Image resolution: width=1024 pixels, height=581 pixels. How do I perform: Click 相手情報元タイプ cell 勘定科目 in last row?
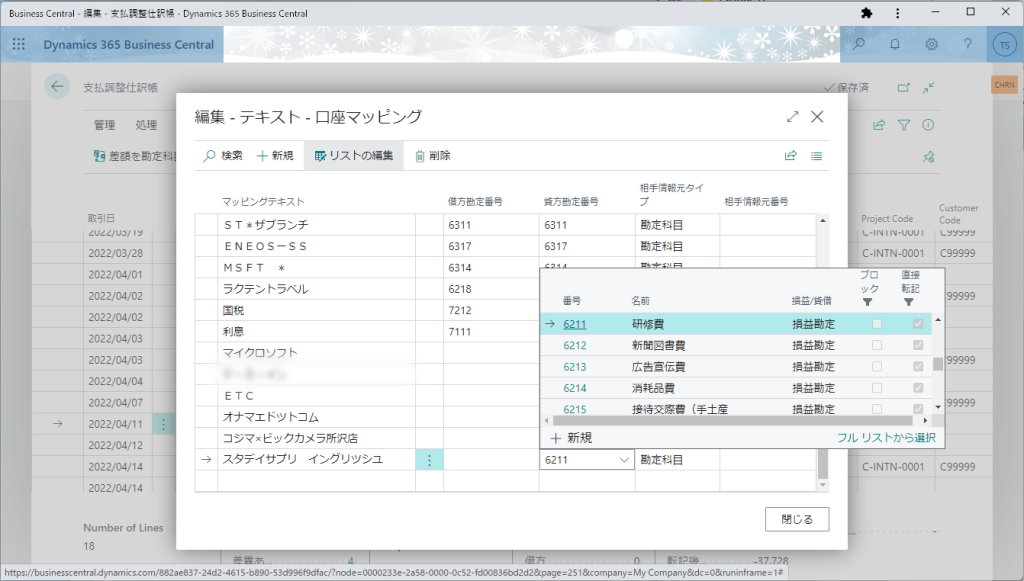coord(677,460)
